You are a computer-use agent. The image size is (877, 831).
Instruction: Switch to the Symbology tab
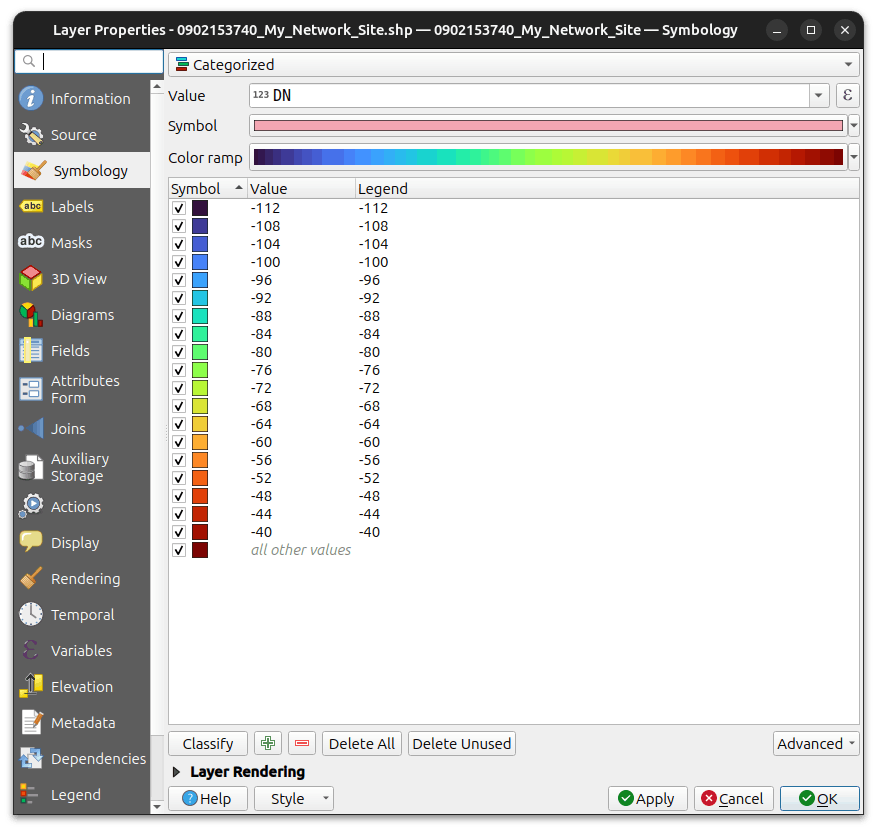tap(82, 171)
